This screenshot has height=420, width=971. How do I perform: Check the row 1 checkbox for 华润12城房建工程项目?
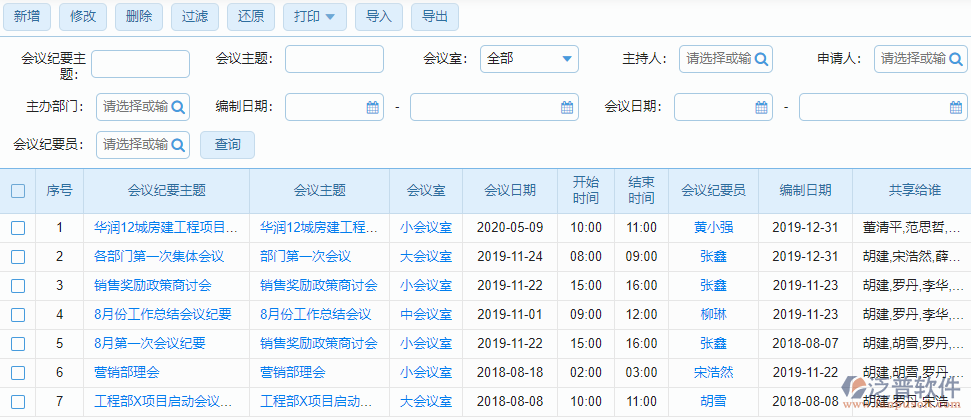click(x=18, y=228)
